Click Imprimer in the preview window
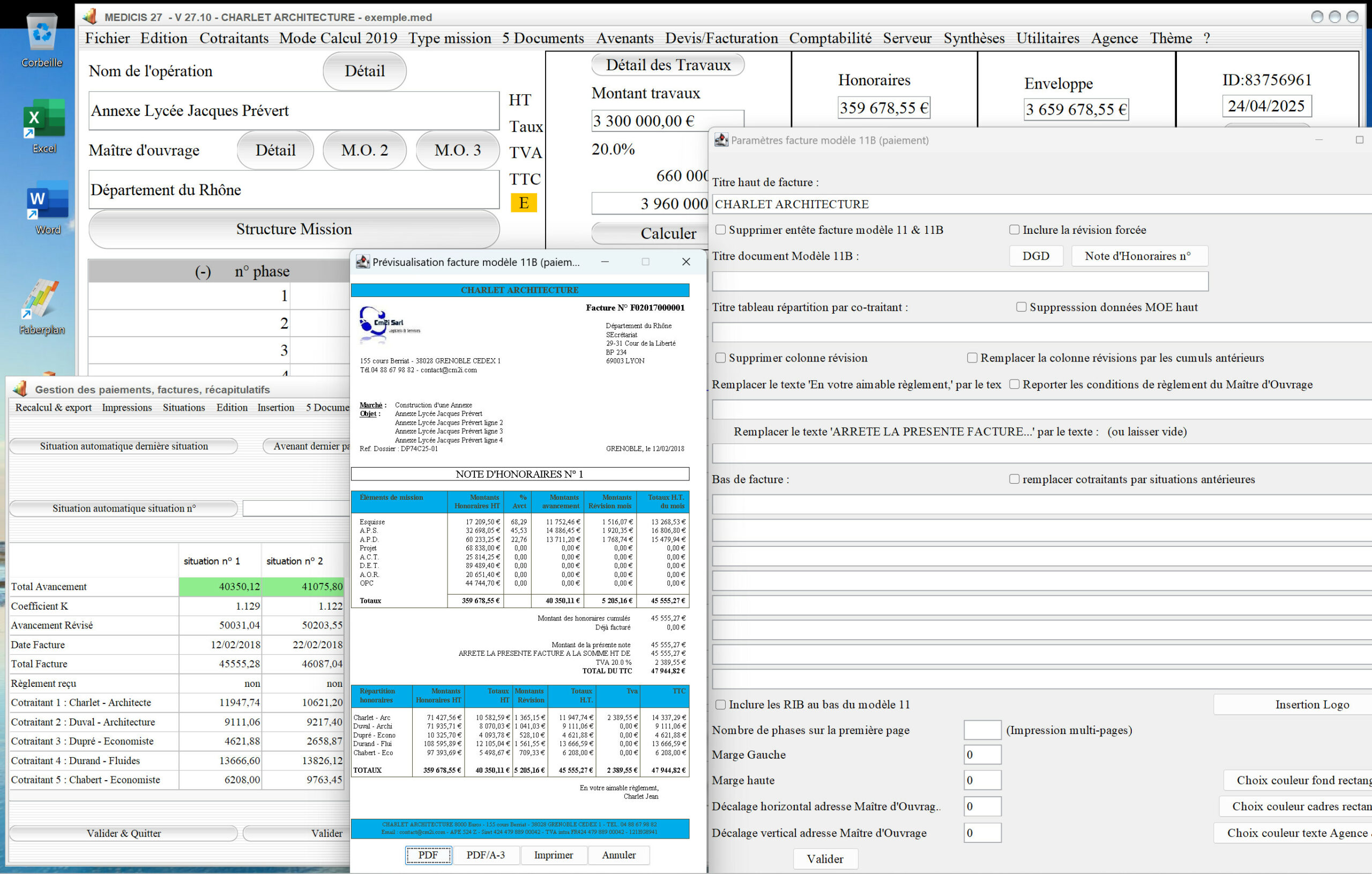This screenshot has width=1372, height=874. click(553, 855)
